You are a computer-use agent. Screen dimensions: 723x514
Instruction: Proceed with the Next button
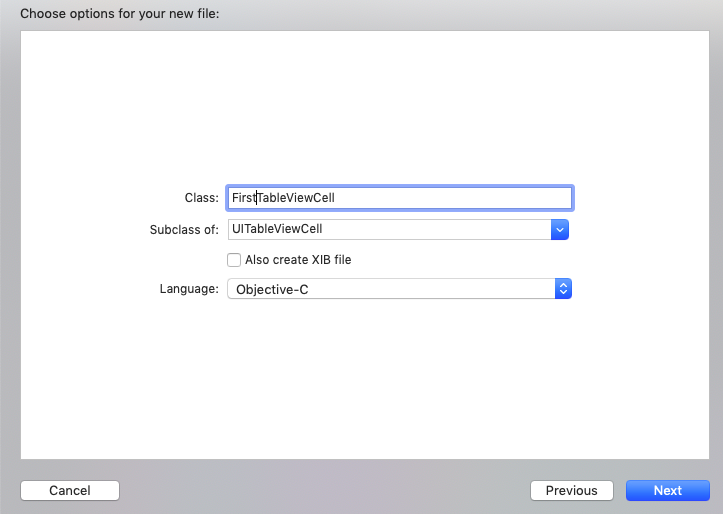(668, 490)
